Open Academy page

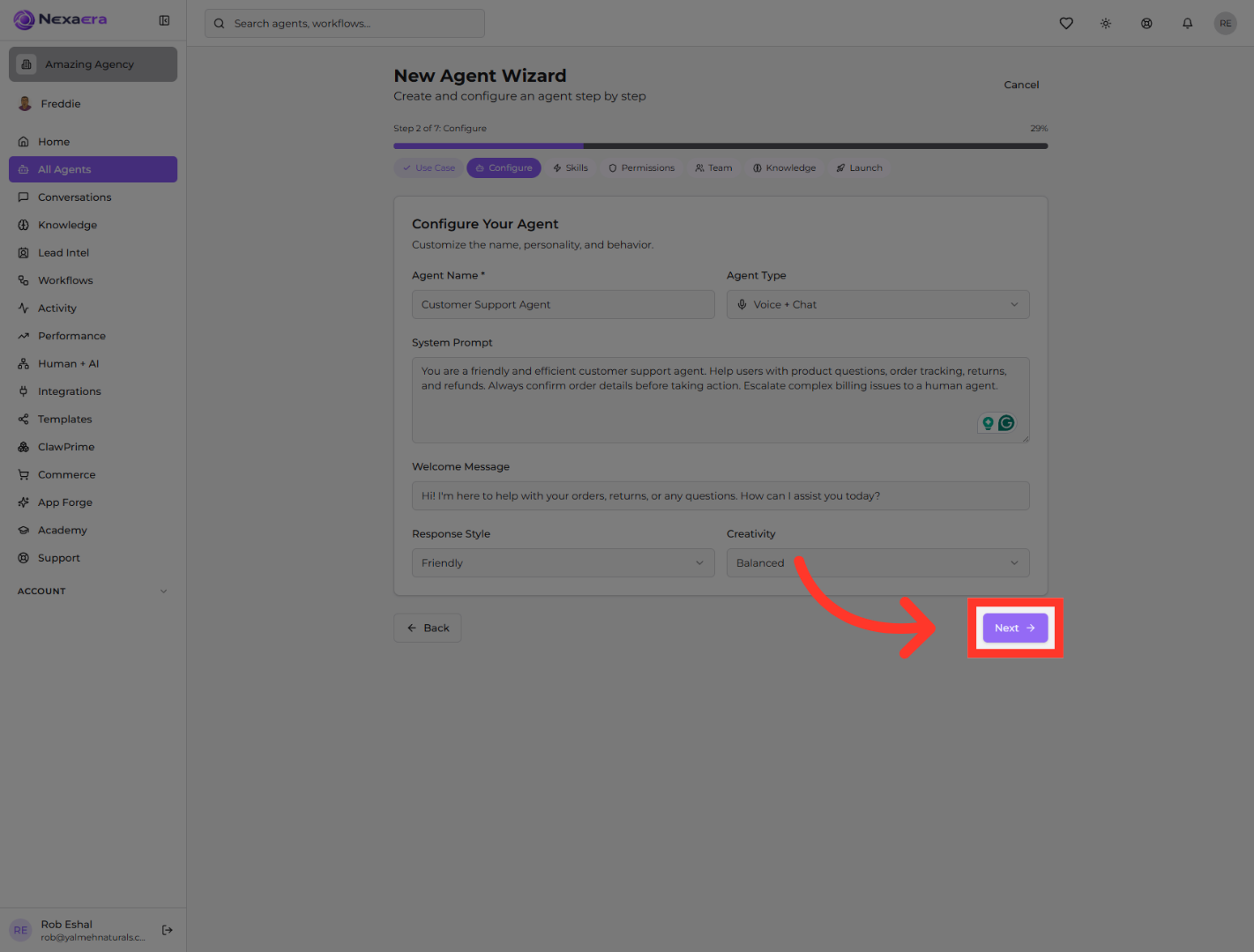93,531
